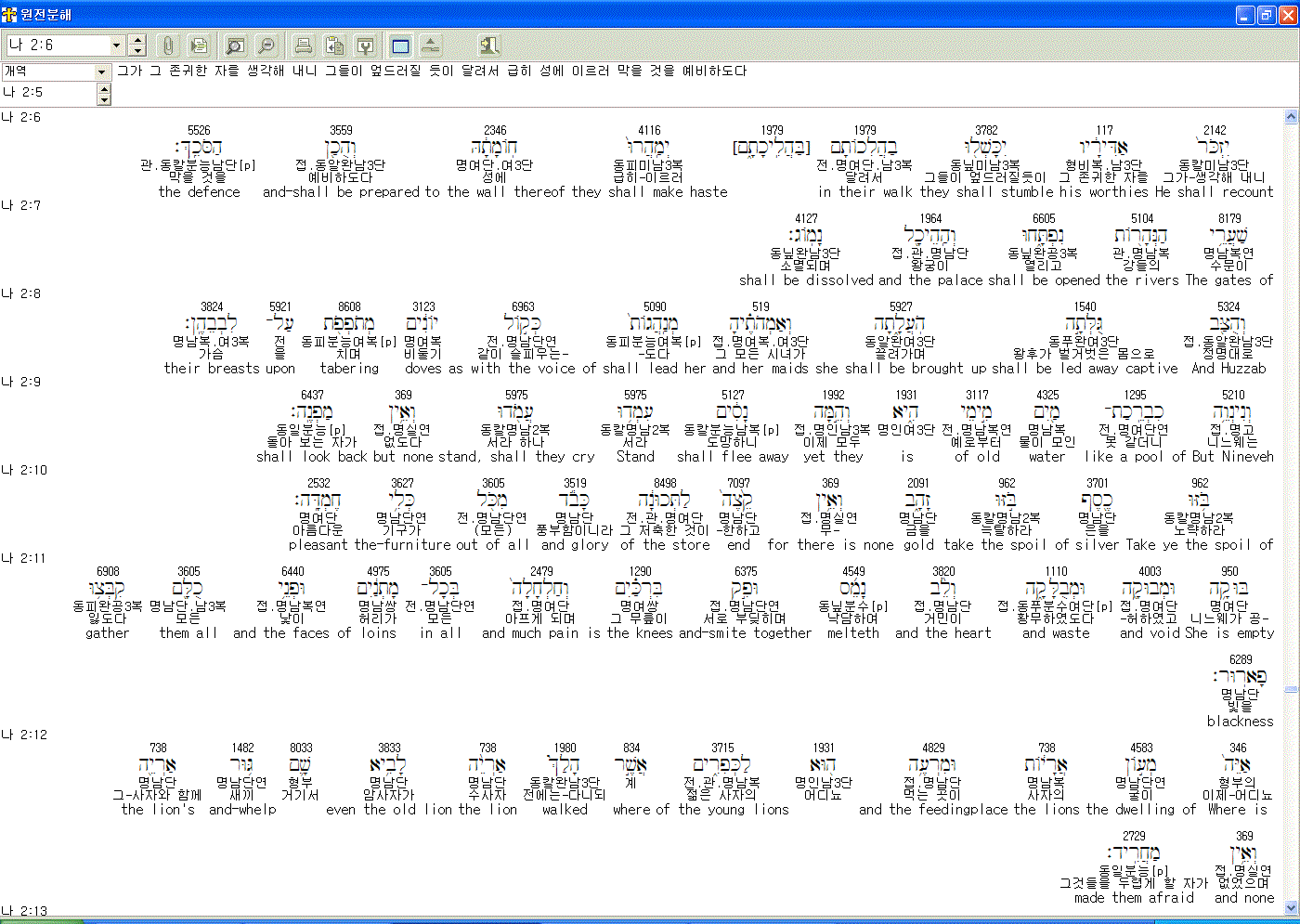Click the Strong number 8498

click(x=665, y=484)
